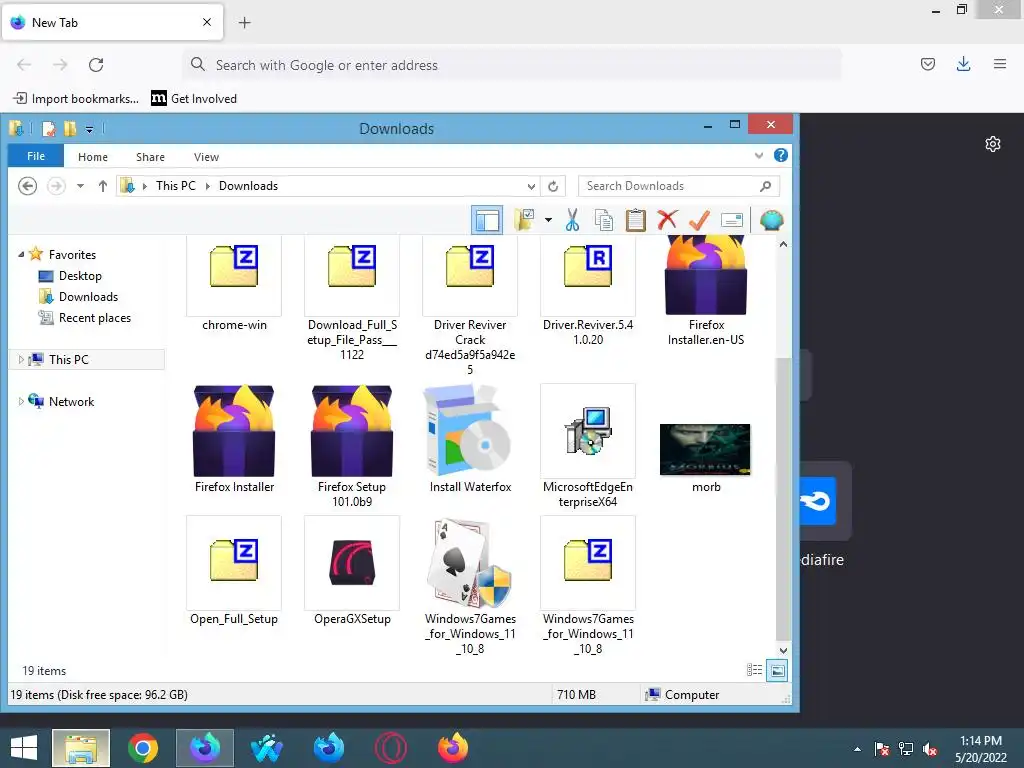Click the file list scroll up arrow
Viewport: 1024px width, 768px height.
[x=783, y=244]
